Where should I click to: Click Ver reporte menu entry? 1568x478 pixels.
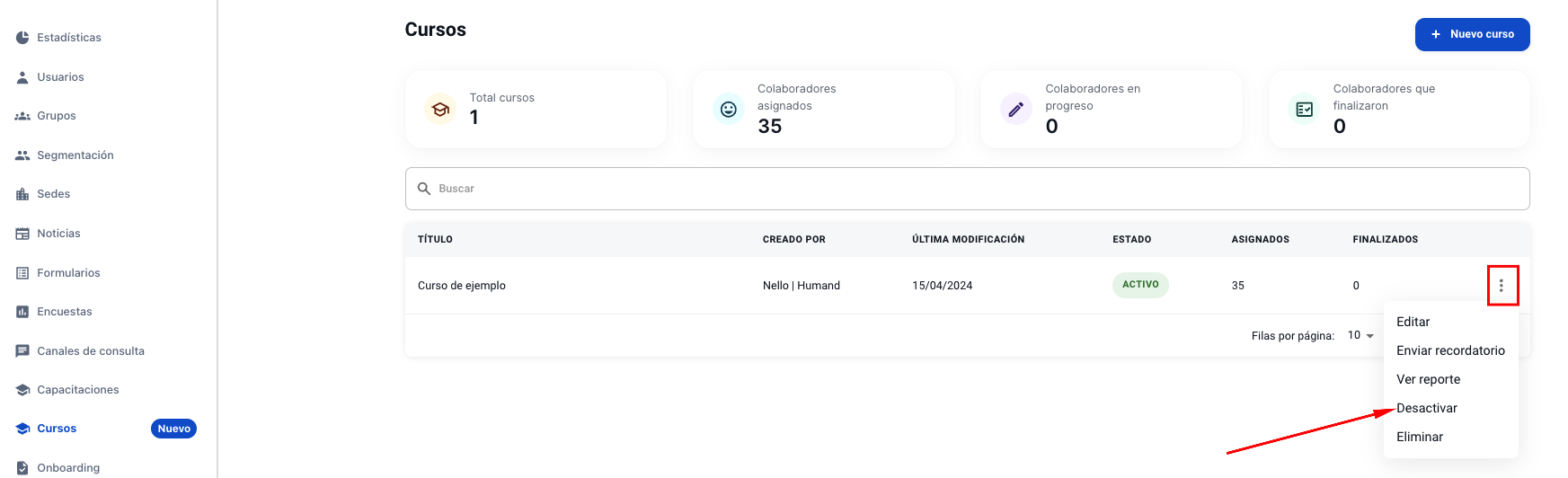(x=1428, y=379)
